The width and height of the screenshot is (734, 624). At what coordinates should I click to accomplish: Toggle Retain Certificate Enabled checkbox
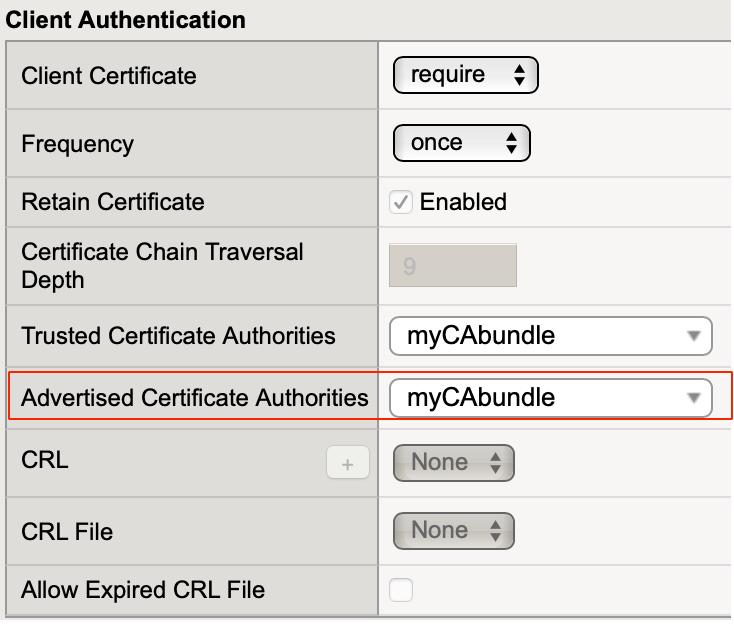tap(401, 202)
